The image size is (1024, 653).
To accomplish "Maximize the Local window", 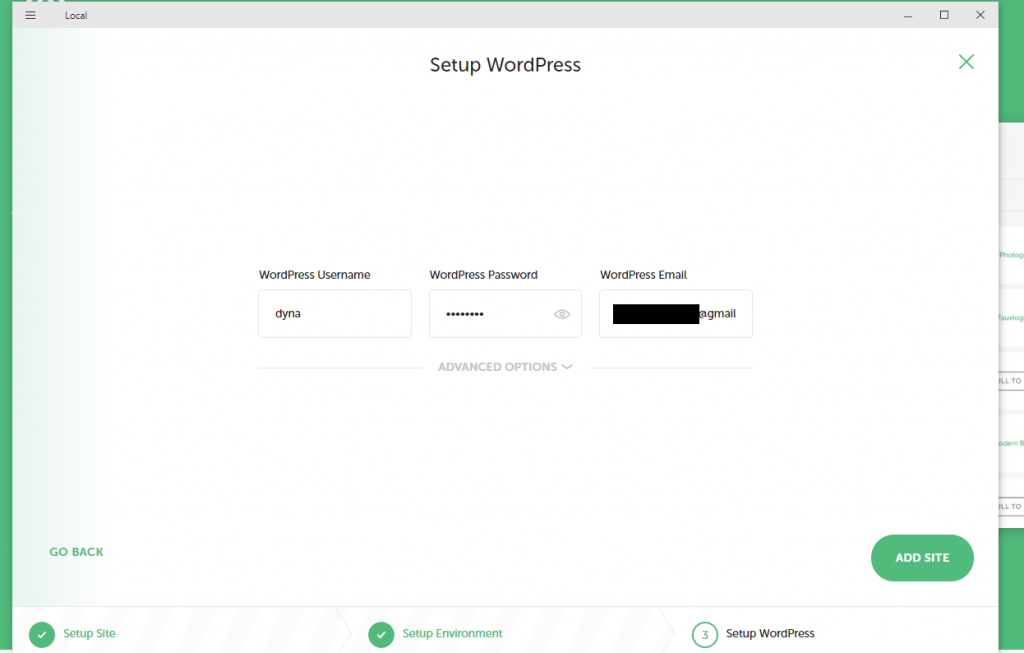I will tap(944, 15).
